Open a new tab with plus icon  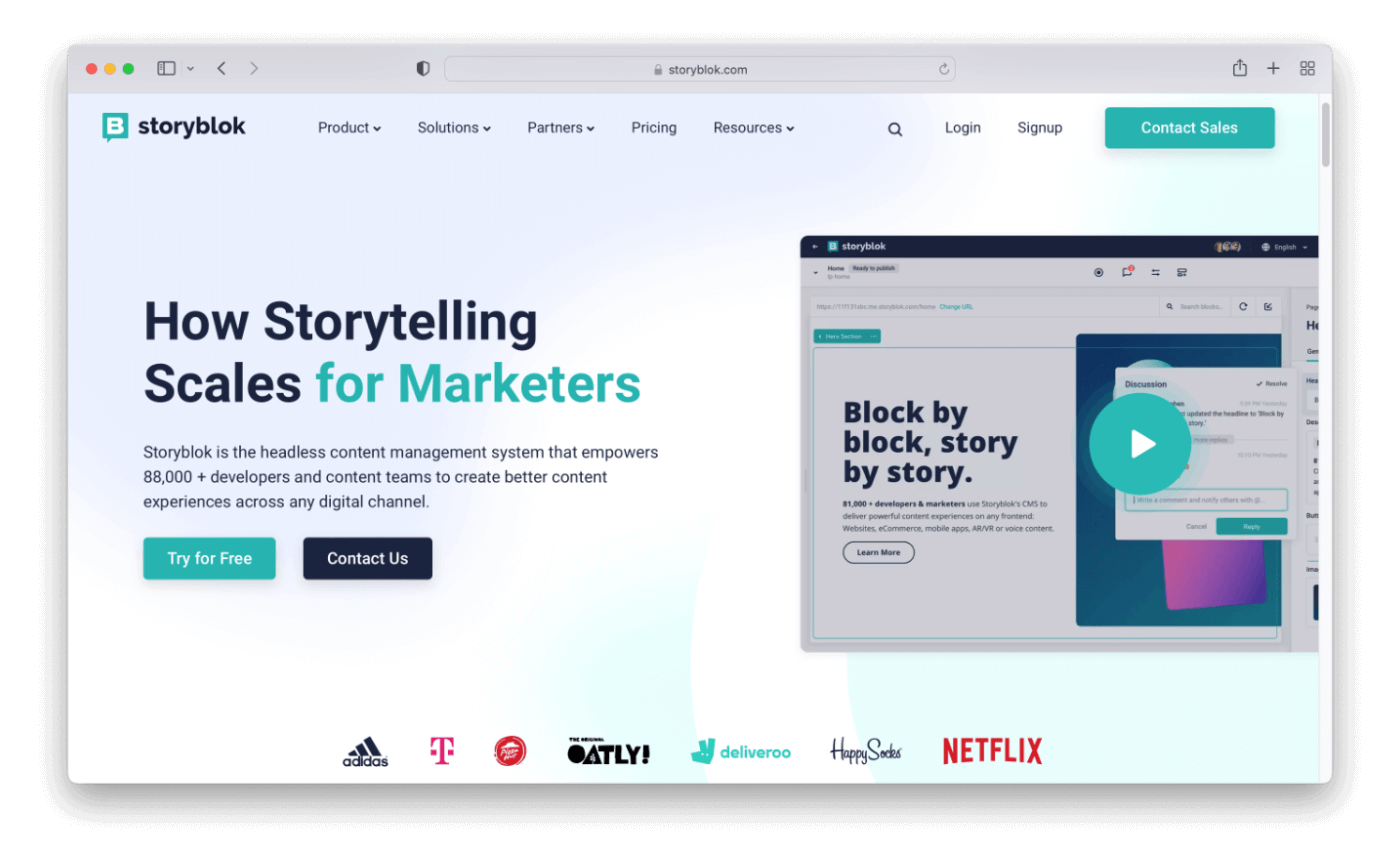1273,69
